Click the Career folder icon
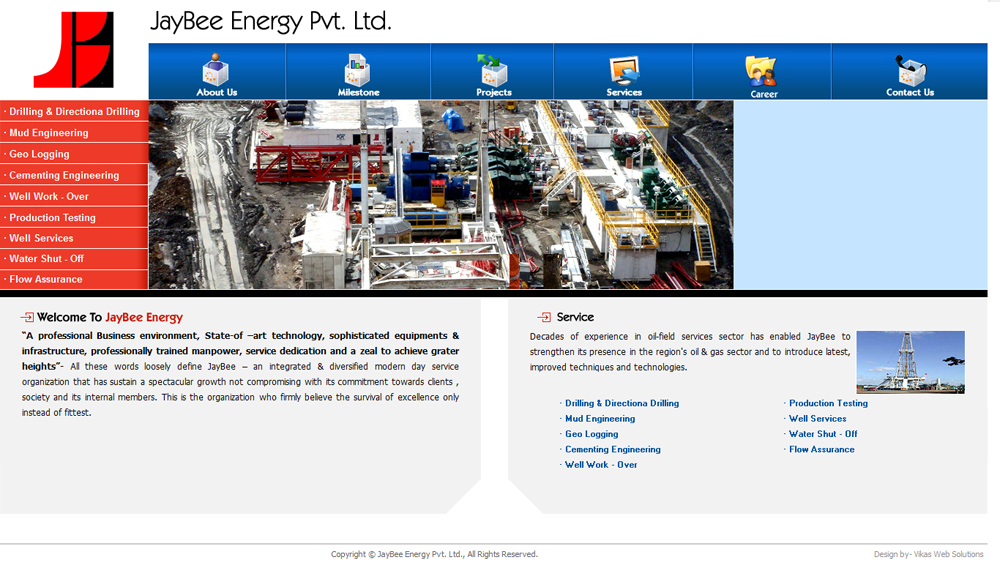The image size is (1000, 570). pos(761,71)
